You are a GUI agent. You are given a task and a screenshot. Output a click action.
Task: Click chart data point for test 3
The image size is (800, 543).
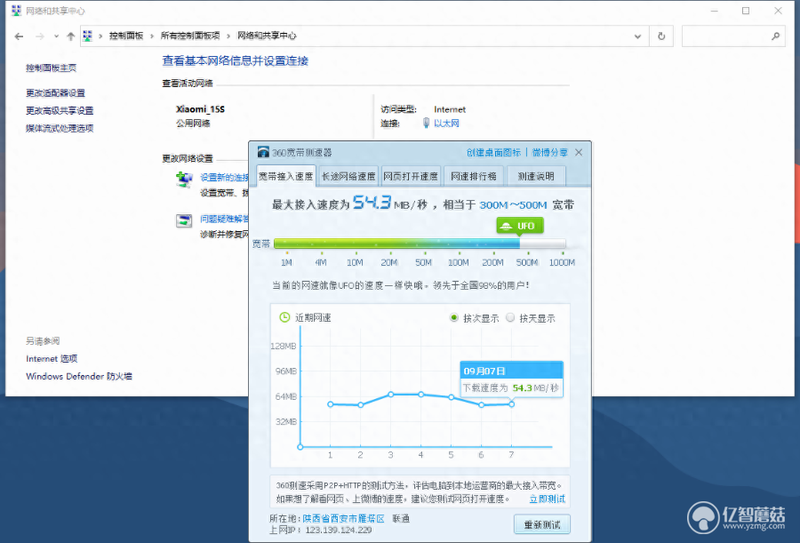[x=391, y=394]
